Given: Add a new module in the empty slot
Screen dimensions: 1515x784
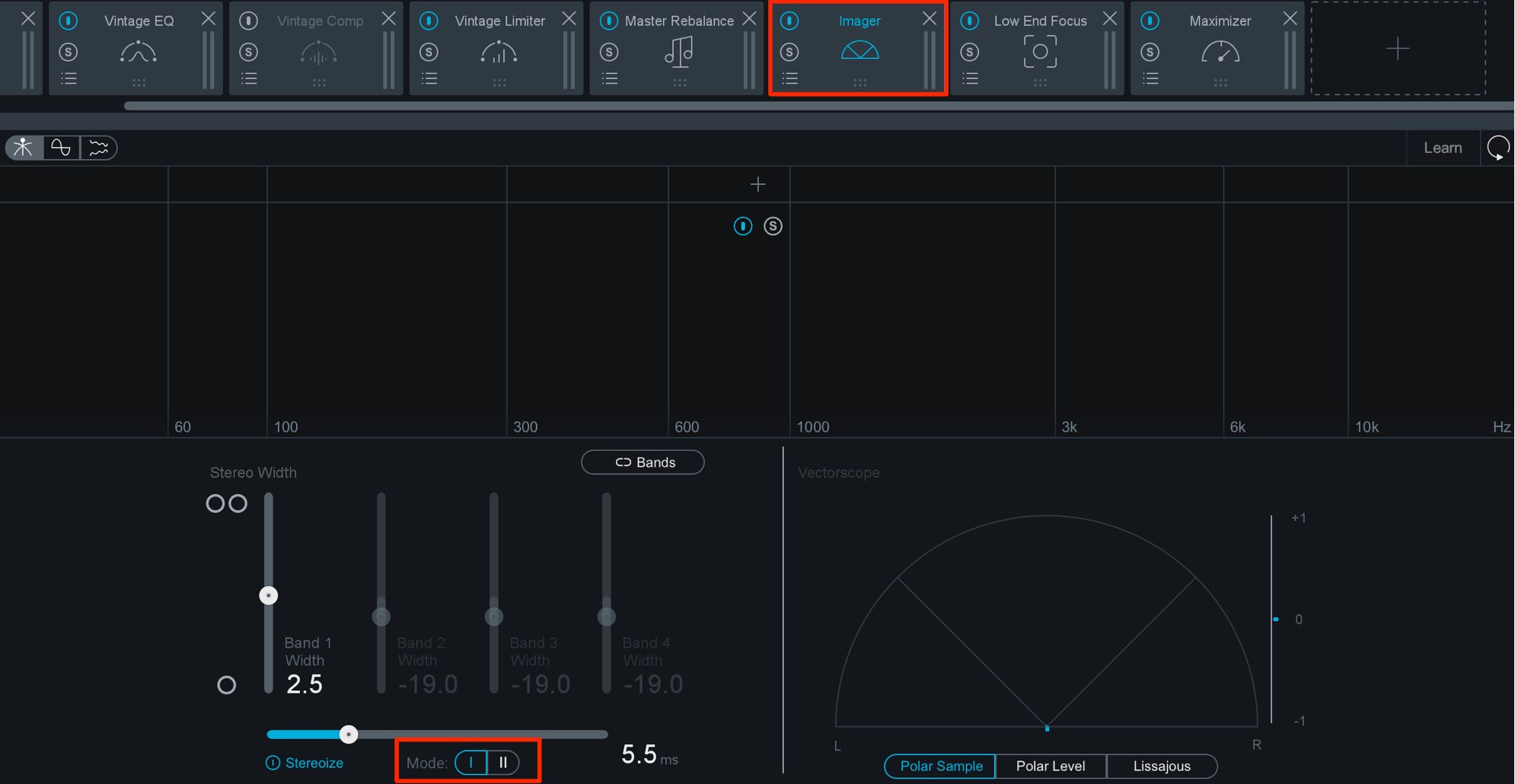Looking at the screenshot, I should (x=1398, y=49).
